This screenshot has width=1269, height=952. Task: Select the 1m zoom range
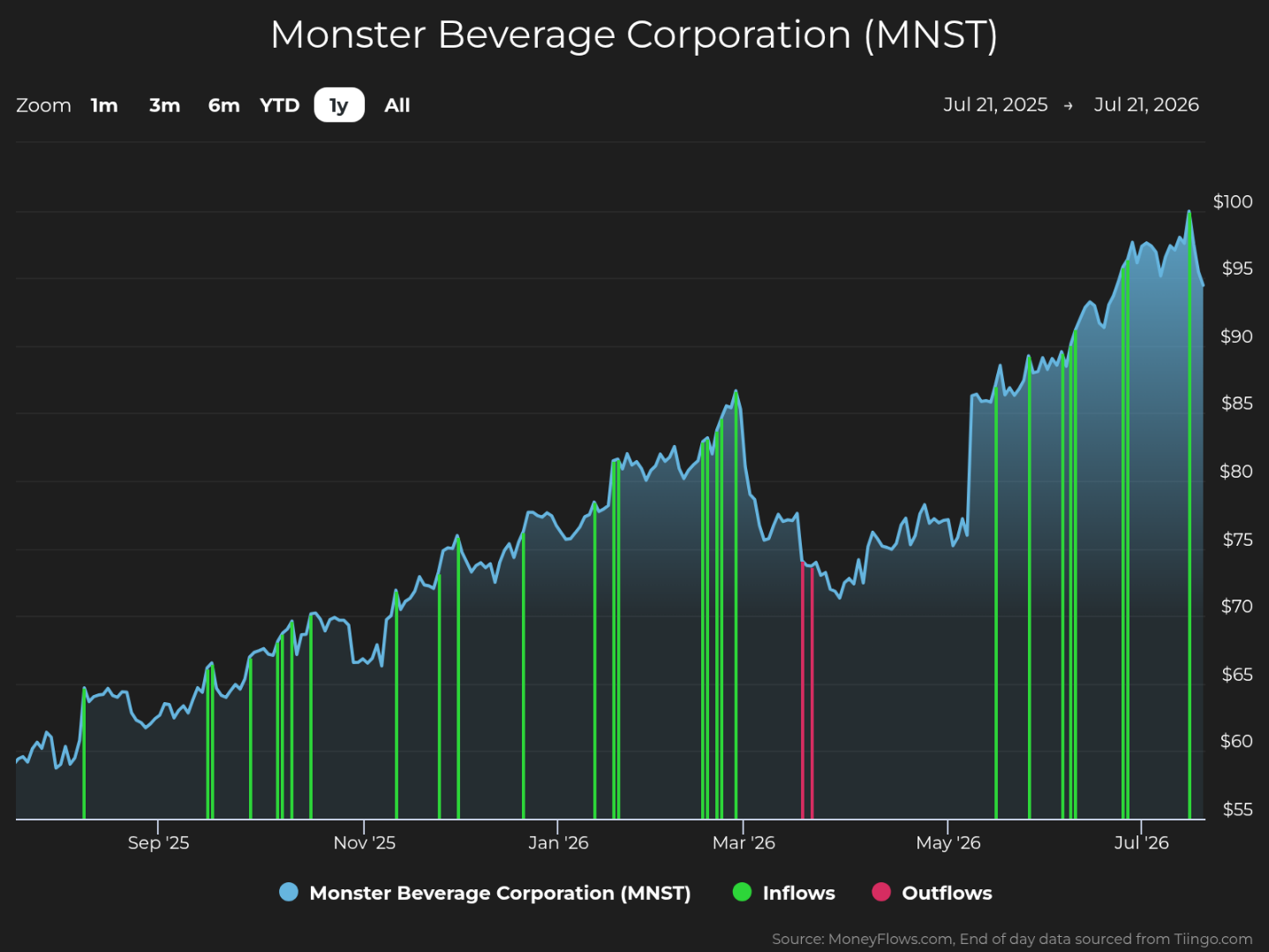click(x=104, y=105)
